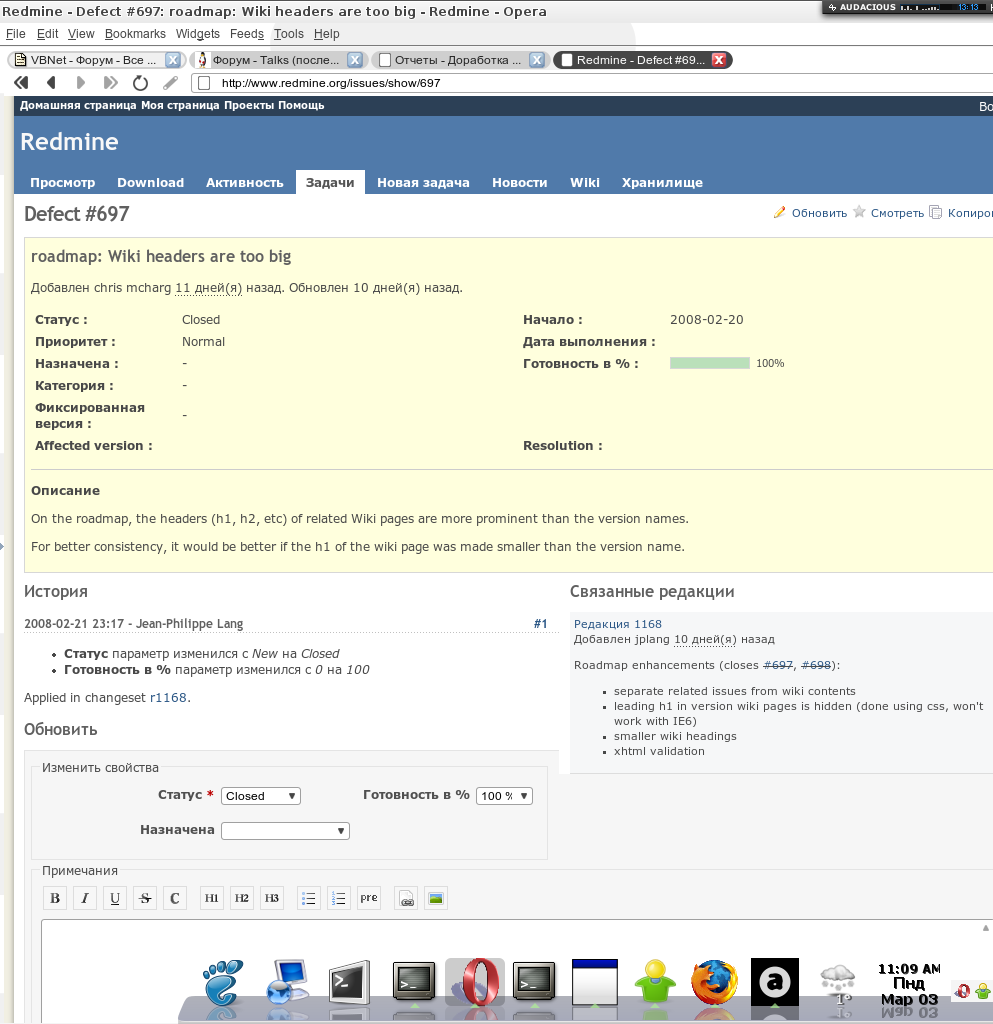Click the Opera icon in dock
993x1024 pixels.
(x=476, y=982)
